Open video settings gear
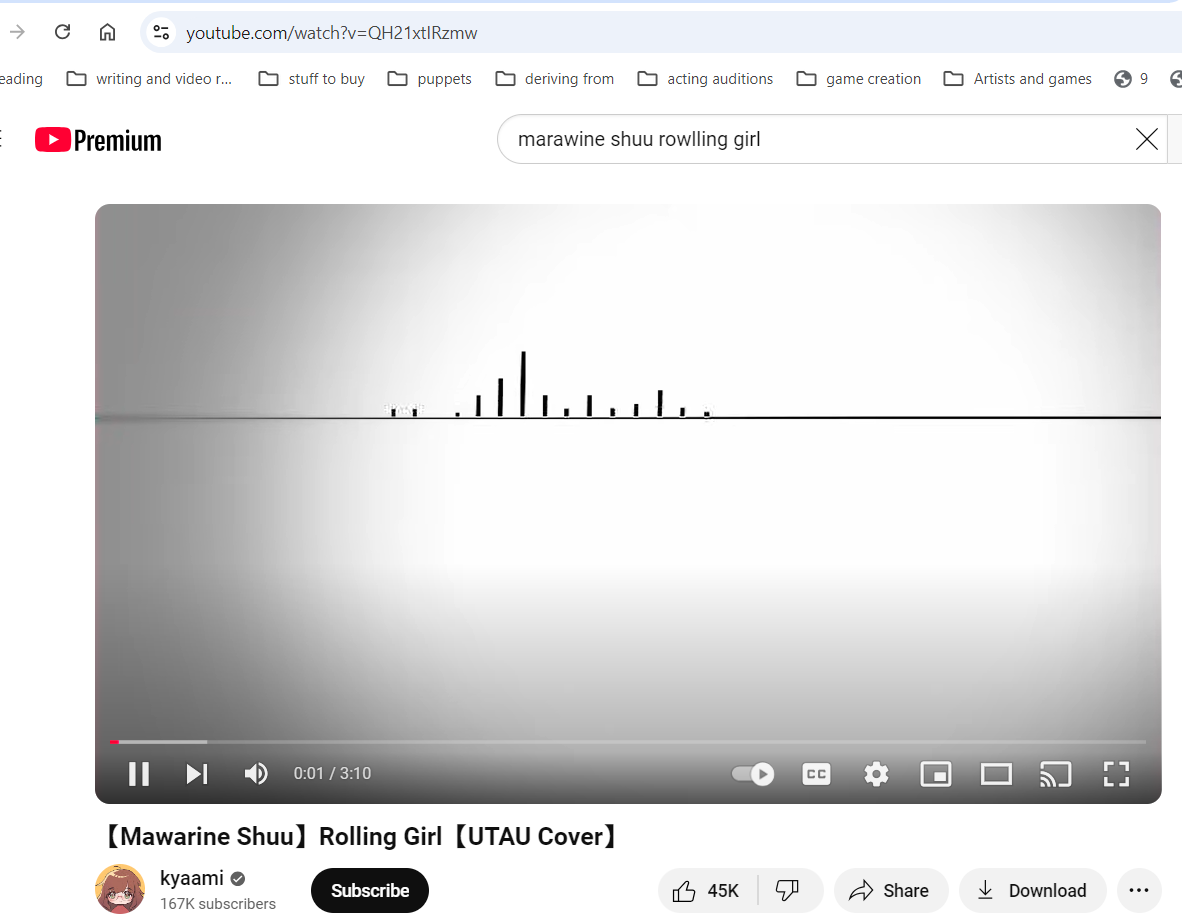The height and width of the screenshot is (922, 1182). tap(876, 773)
